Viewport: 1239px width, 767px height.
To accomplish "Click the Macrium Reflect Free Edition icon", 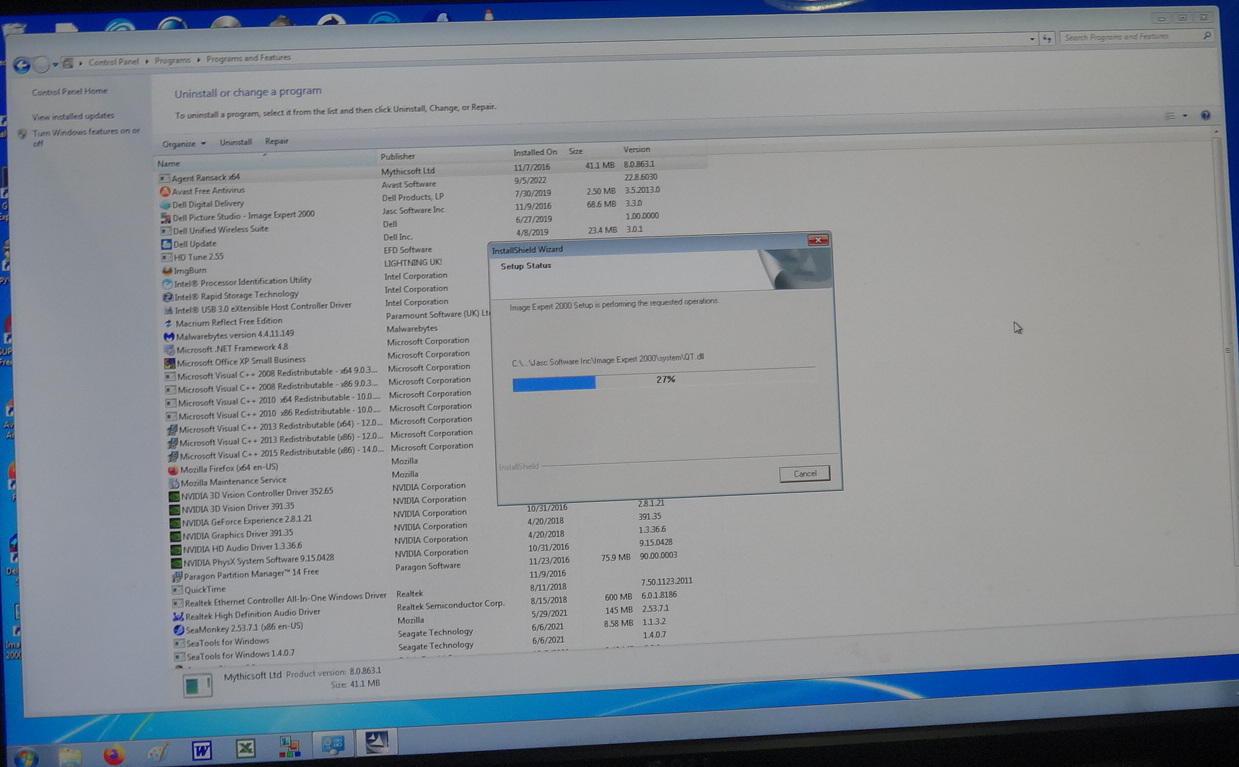I will pyautogui.click(x=169, y=323).
